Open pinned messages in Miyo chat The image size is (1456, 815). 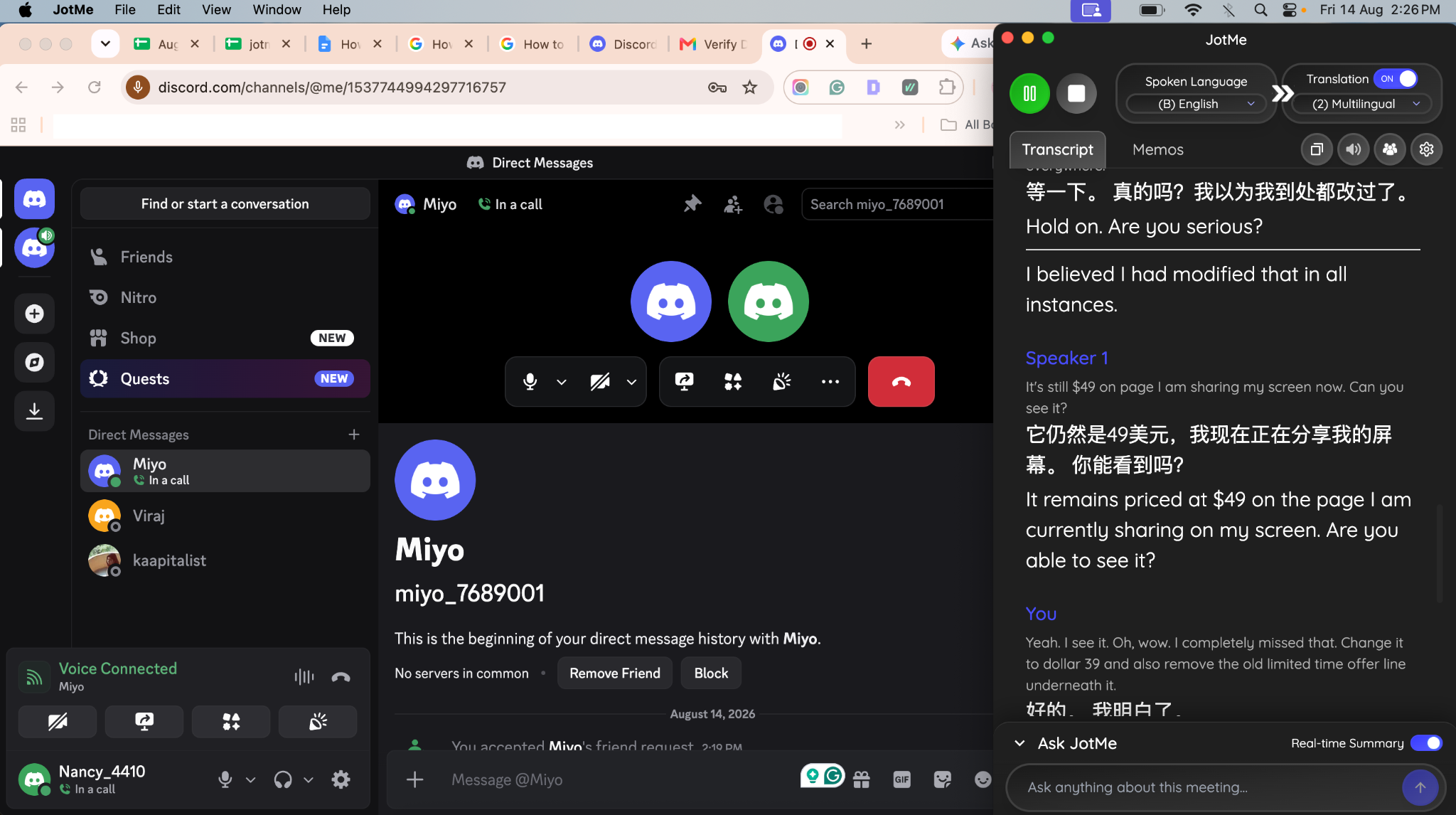point(692,205)
